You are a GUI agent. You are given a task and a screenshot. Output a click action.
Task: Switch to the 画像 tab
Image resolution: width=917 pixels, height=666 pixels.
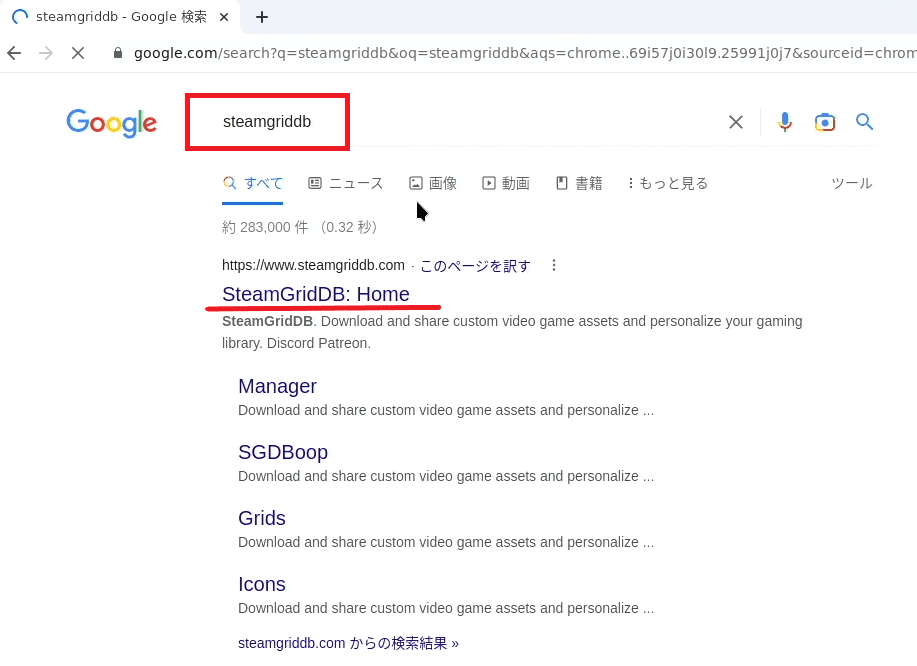(x=433, y=184)
